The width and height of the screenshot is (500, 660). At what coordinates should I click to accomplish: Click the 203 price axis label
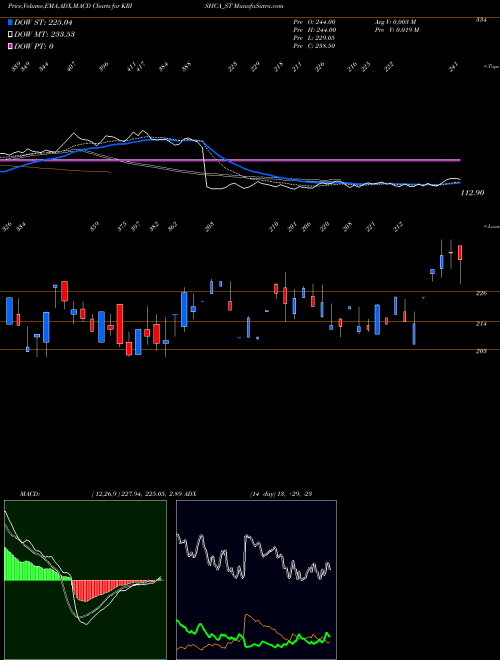coord(482,351)
